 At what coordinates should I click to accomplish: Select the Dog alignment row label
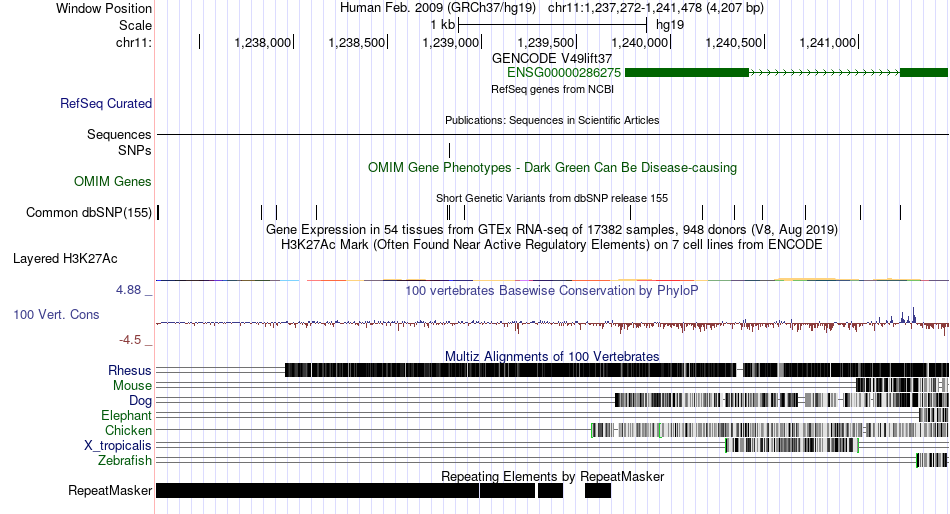coord(140,401)
